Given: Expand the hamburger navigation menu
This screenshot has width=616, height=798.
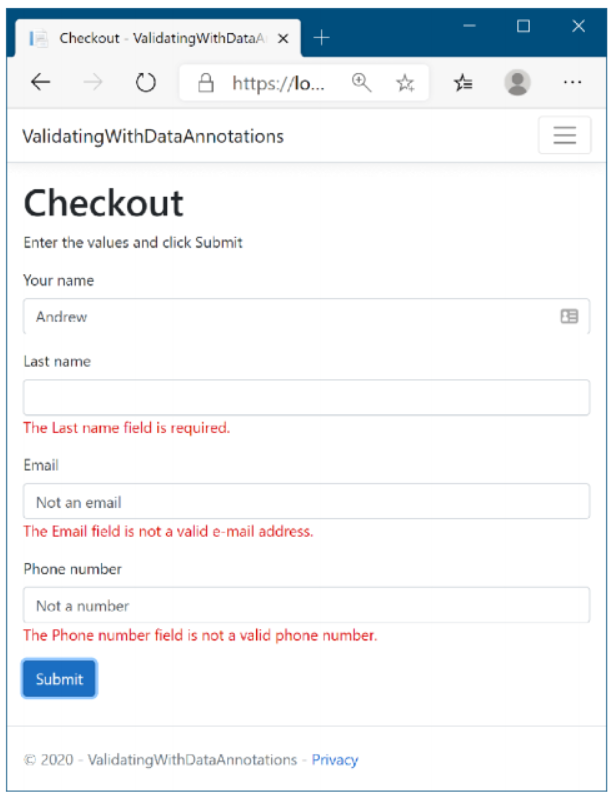Looking at the screenshot, I should point(564,136).
